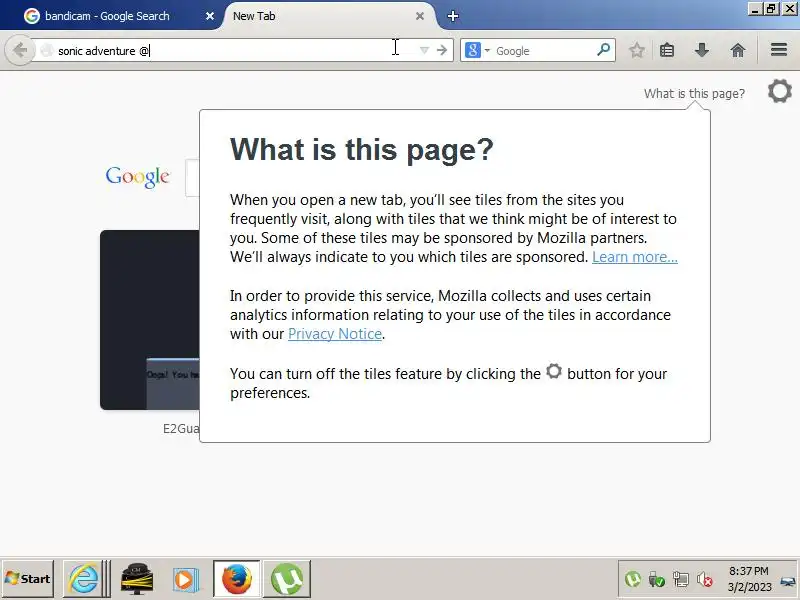Open the monitor-with-cables taskbar app icon

136,579
